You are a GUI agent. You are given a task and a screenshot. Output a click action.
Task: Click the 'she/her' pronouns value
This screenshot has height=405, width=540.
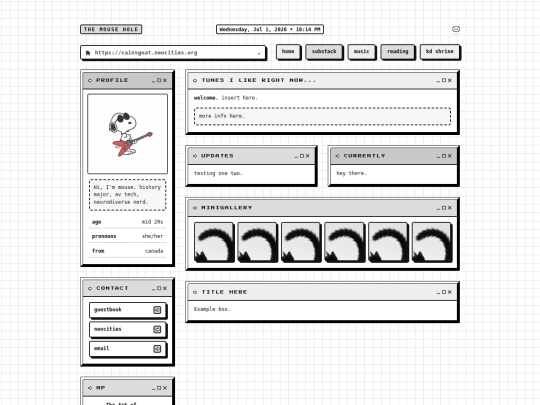pyautogui.click(x=152, y=236)
